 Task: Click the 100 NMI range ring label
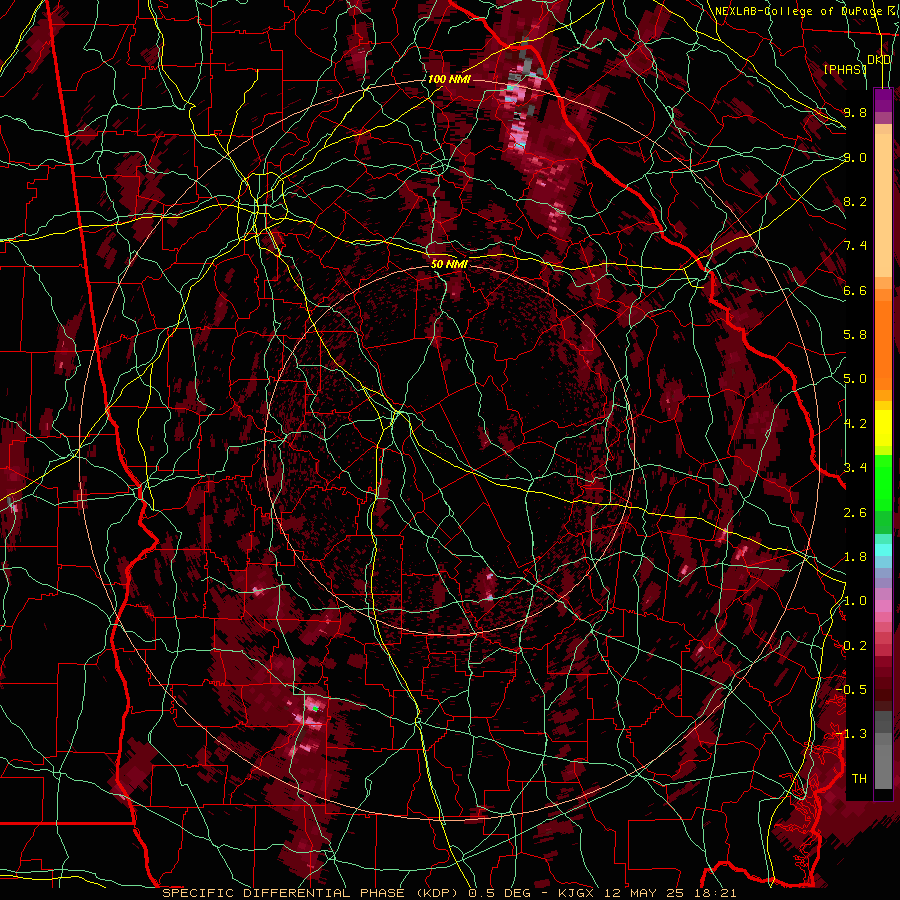[x=449, y=79]
